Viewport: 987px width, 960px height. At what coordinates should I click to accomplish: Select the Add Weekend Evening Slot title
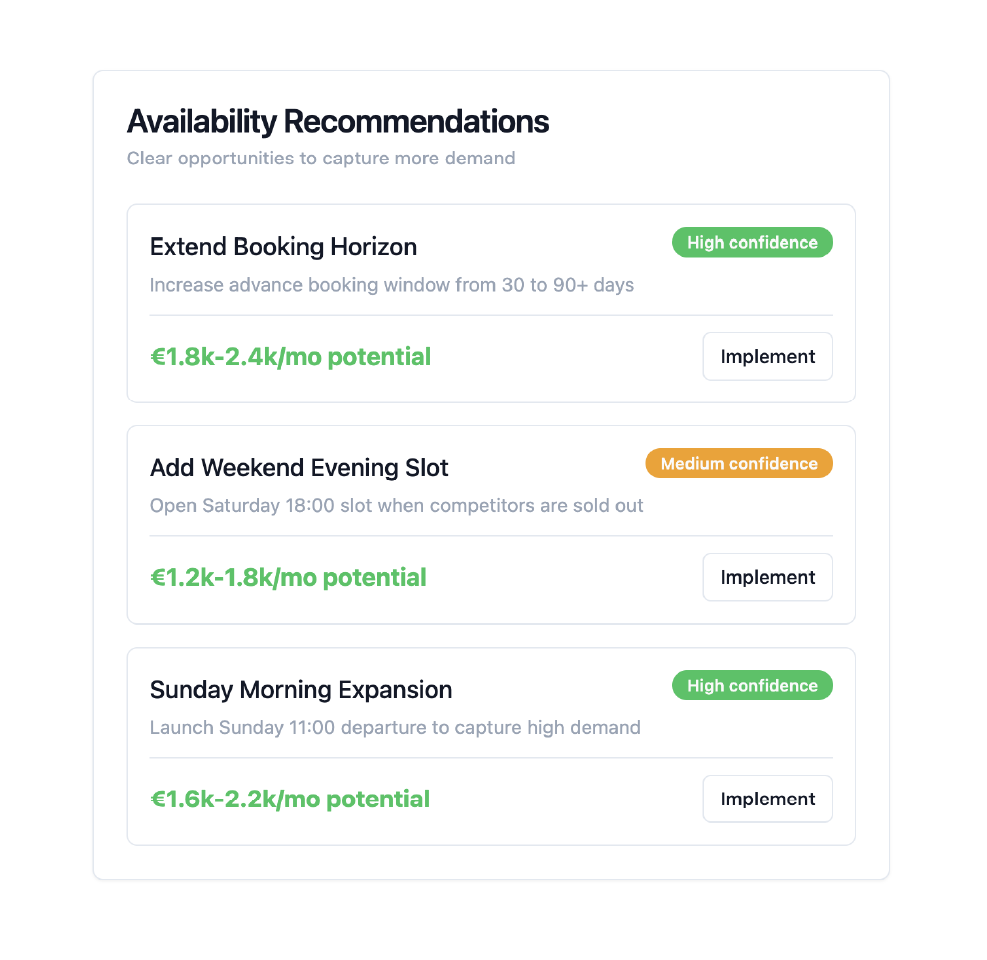(299, 468)
